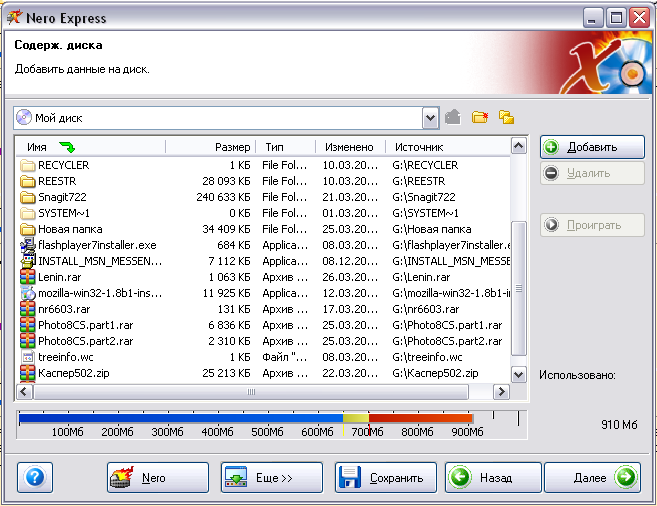
Task: Click the file list's scroll down arrow
Action: click(519, 374)
